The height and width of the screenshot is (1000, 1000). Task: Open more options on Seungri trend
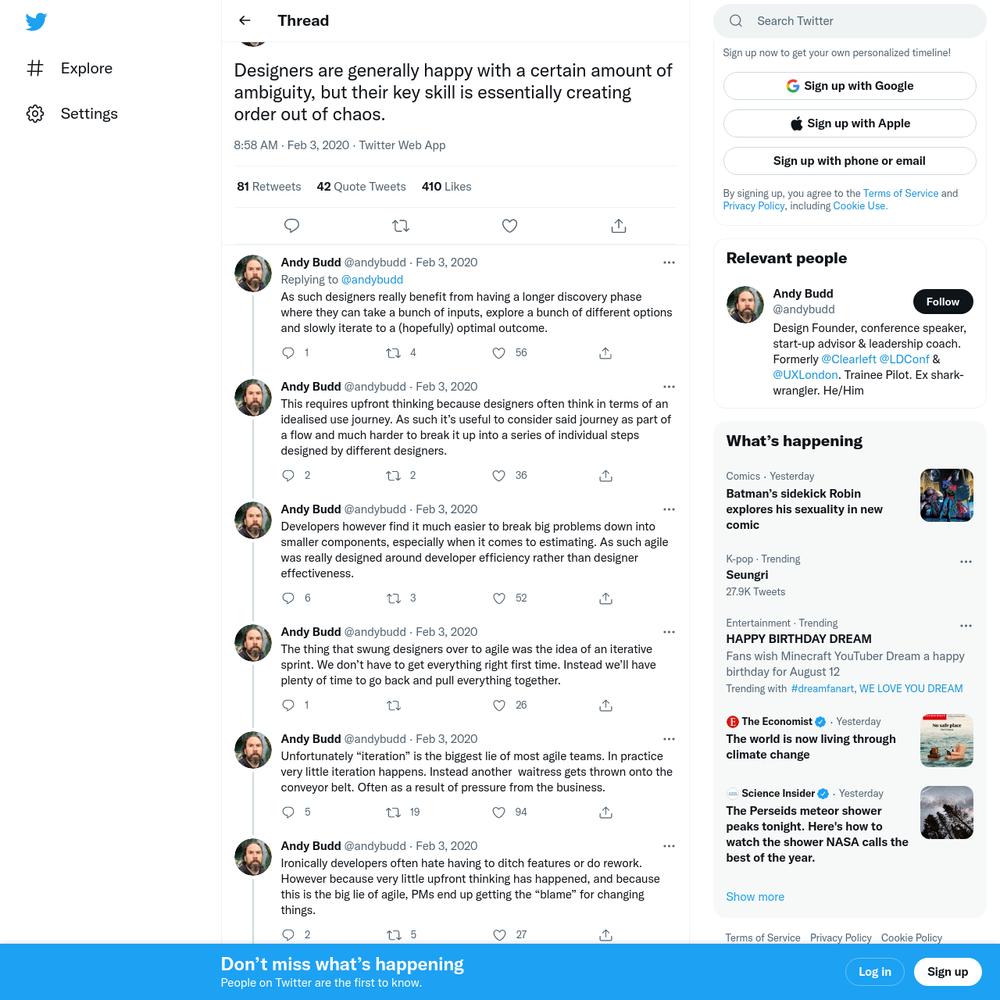click(966, 561)
